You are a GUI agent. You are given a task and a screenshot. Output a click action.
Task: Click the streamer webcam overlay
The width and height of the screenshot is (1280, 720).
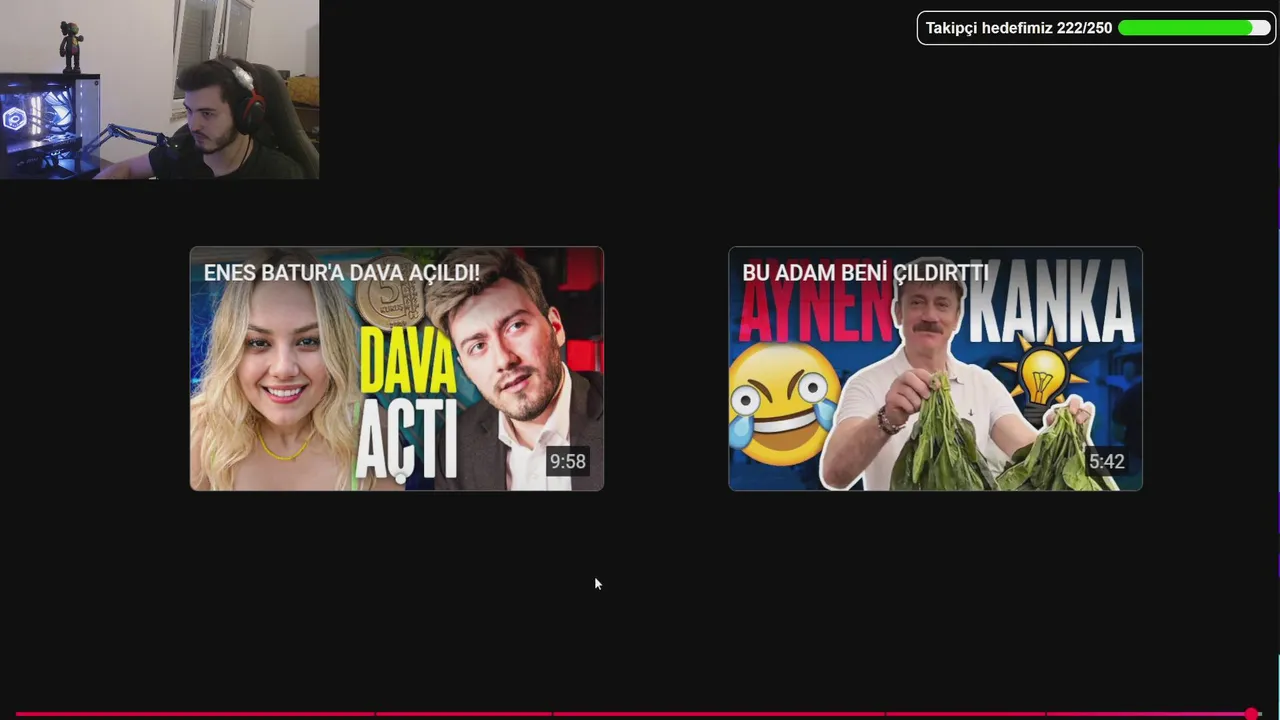[160, 90]
